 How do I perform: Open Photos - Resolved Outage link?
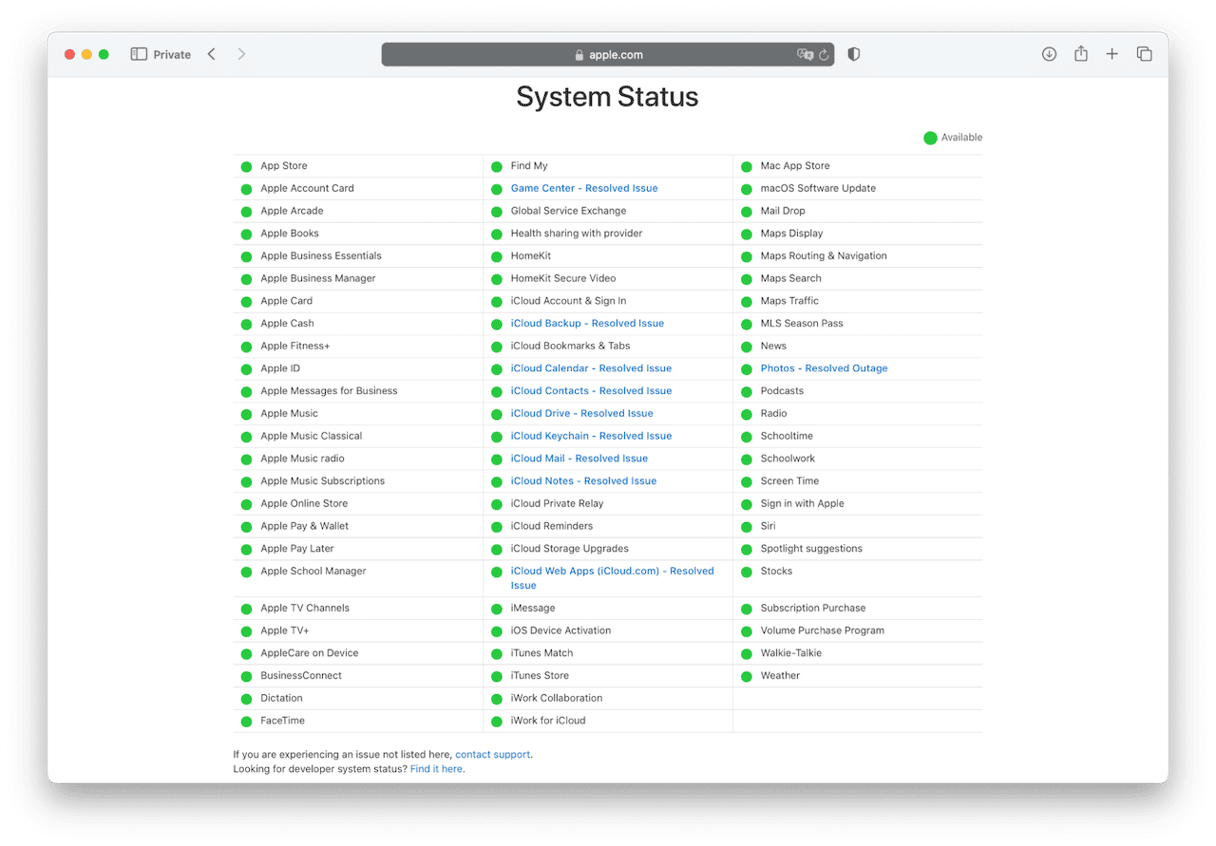[x=824, y=368]
